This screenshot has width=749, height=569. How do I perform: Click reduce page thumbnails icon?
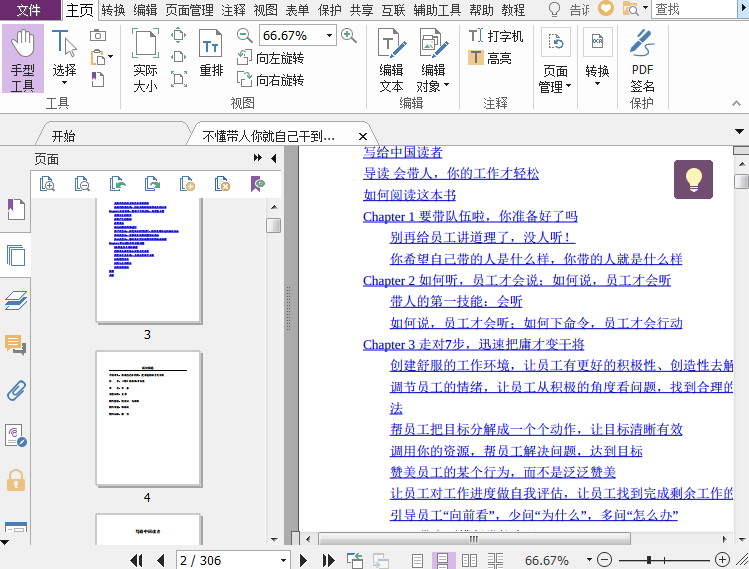pos(82,184)
